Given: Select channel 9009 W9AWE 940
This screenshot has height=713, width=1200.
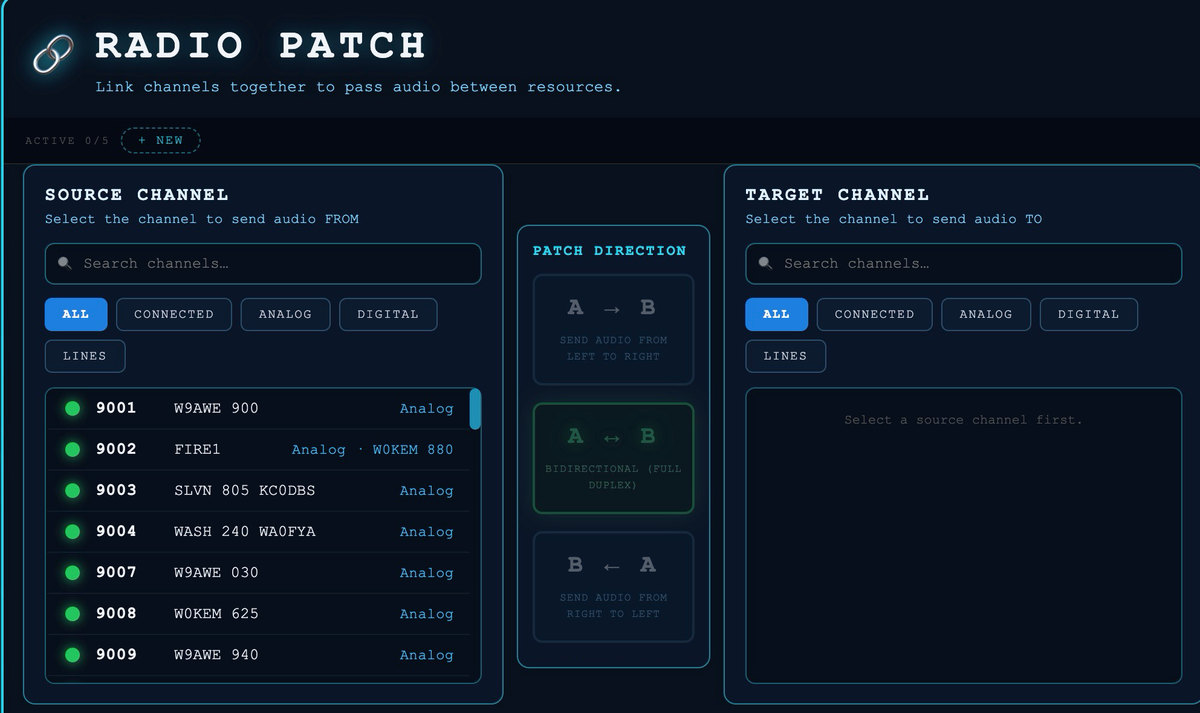Looking at the screenshot, I should (x=258, y=655).
